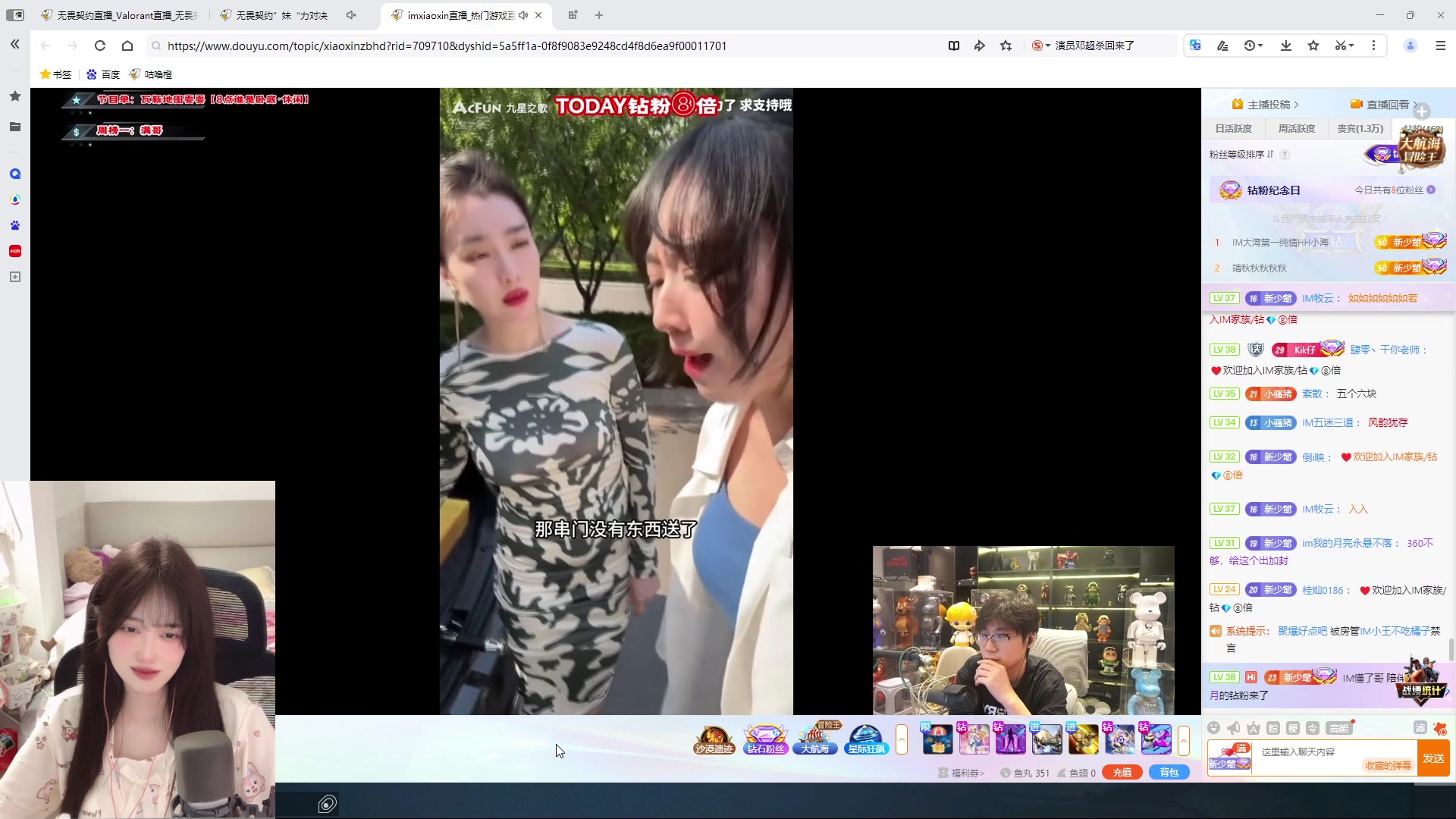Open a new browser tab
This screenshot has width=1456, height=819.
click(599, 15)
